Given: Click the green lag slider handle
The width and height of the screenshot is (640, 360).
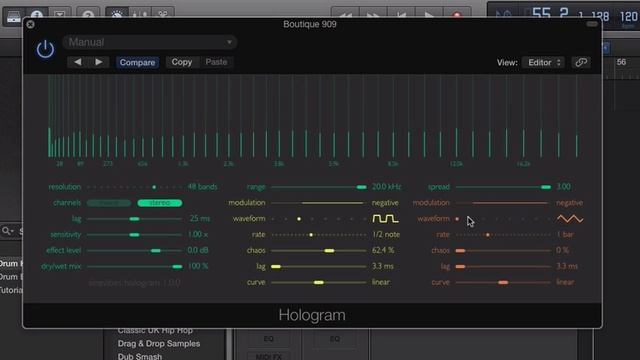Looking at the screenshot, I should (134, 219).
